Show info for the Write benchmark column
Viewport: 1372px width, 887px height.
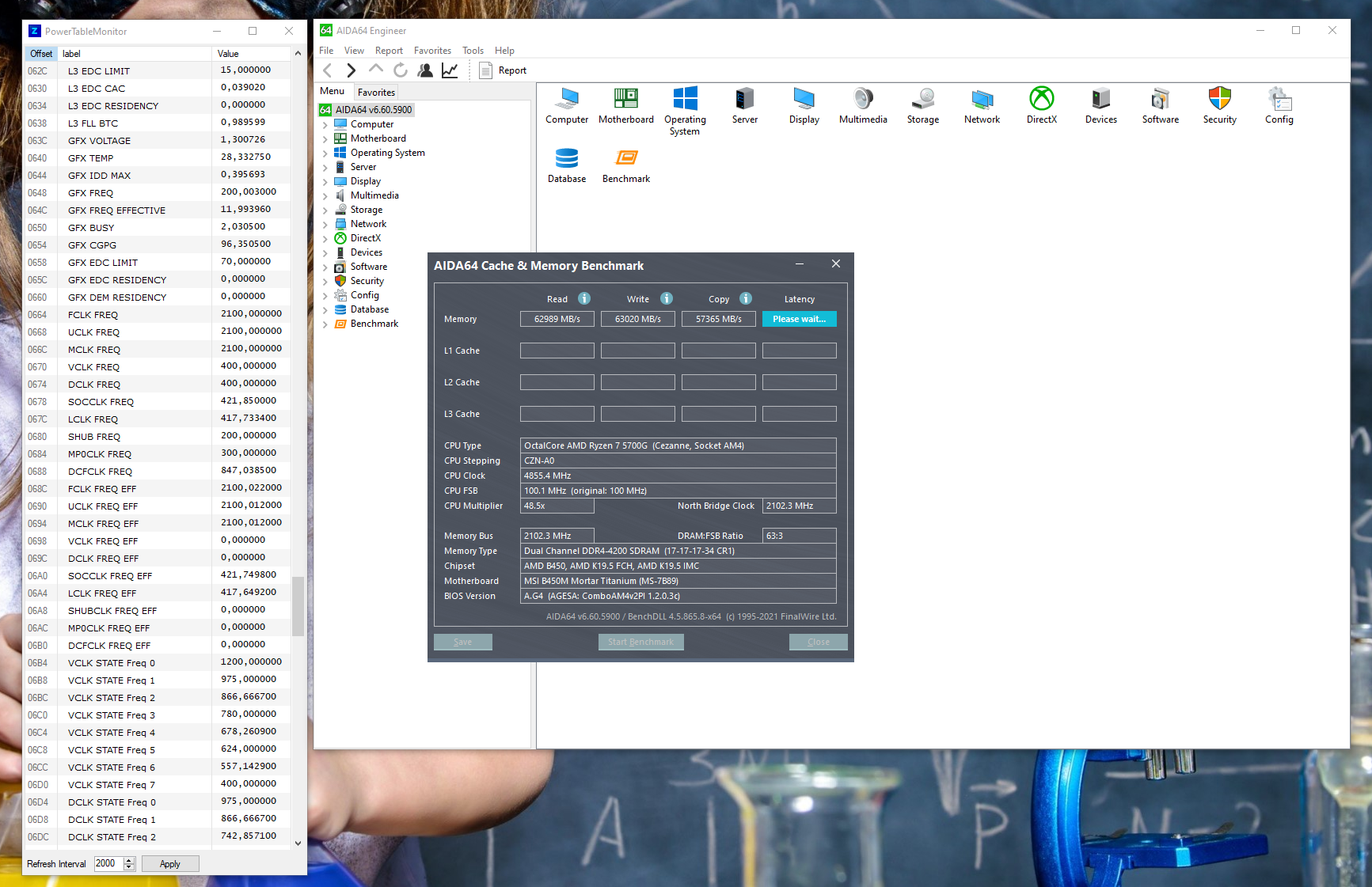pos(667,298)
